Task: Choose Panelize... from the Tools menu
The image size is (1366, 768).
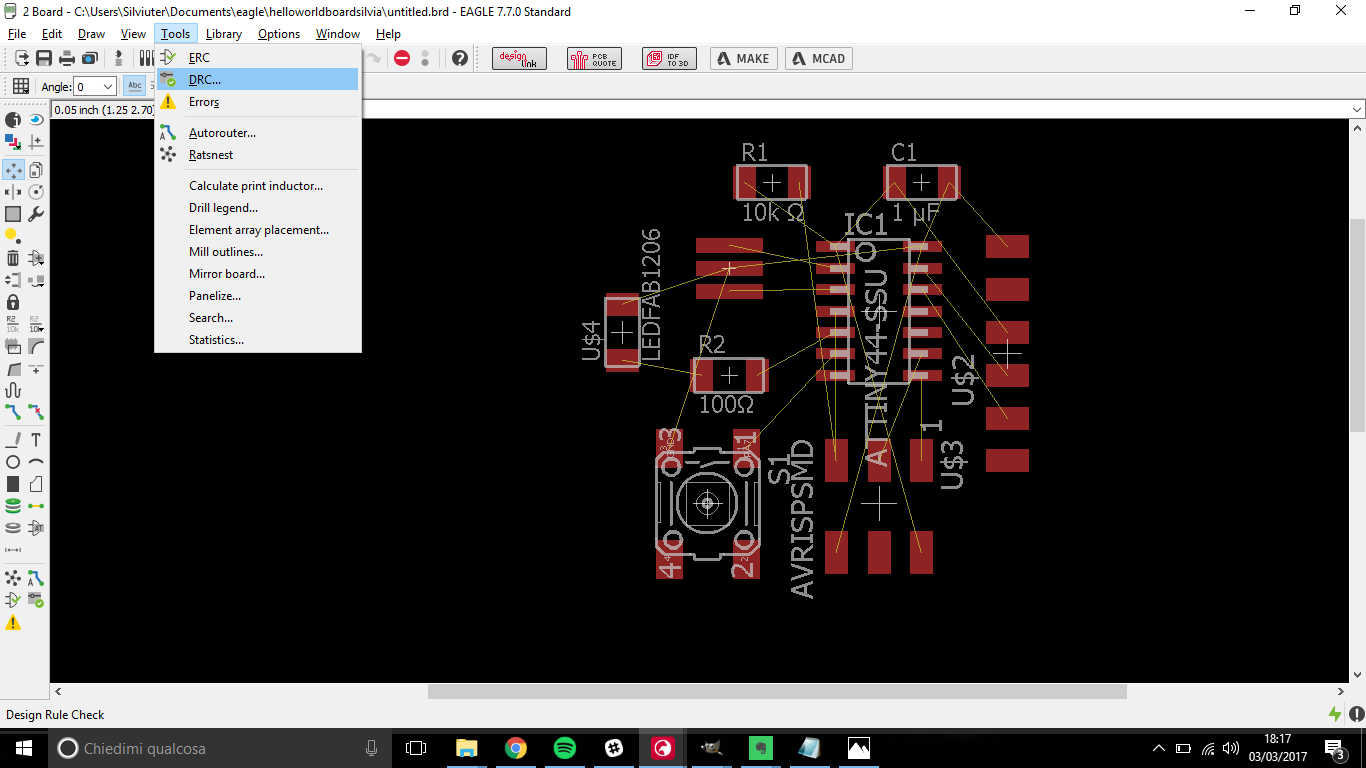Action: click(x=257, y=295)
